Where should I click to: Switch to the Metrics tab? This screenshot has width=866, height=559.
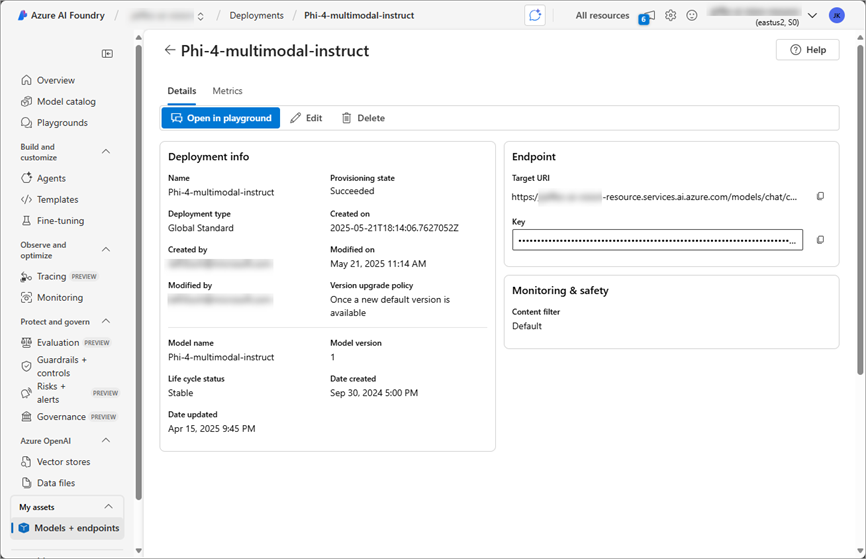click(228, 91)
